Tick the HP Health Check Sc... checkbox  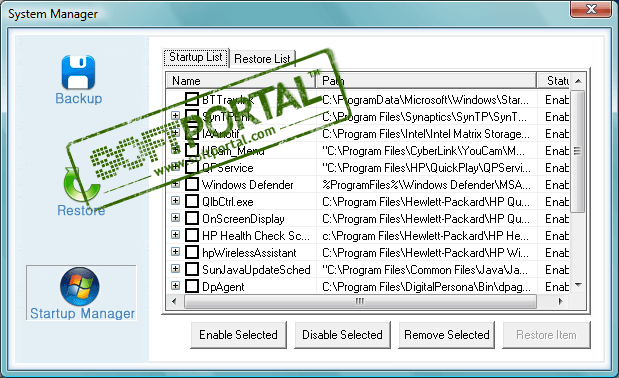(192, 235)
